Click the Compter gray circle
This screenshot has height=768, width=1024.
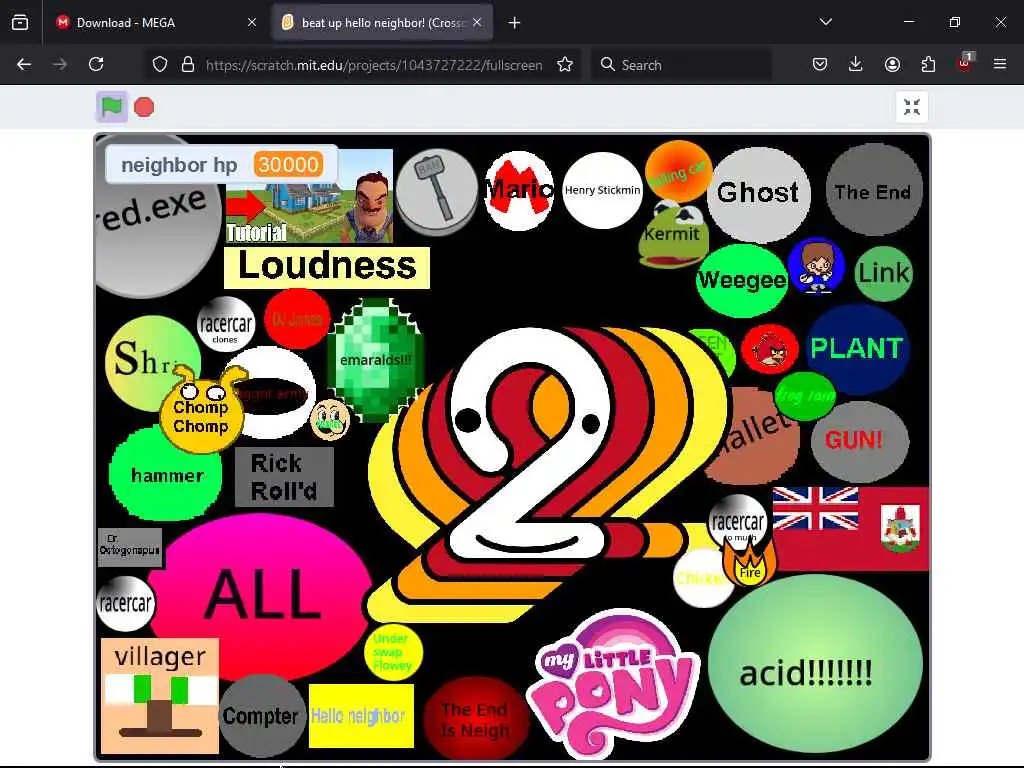(x=262, y=716)
